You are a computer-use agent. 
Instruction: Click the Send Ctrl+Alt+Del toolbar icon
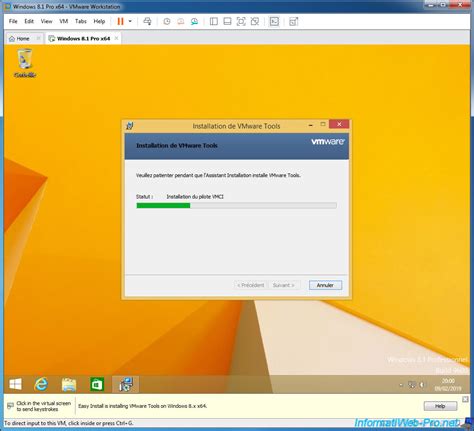(x=147, y=22)
